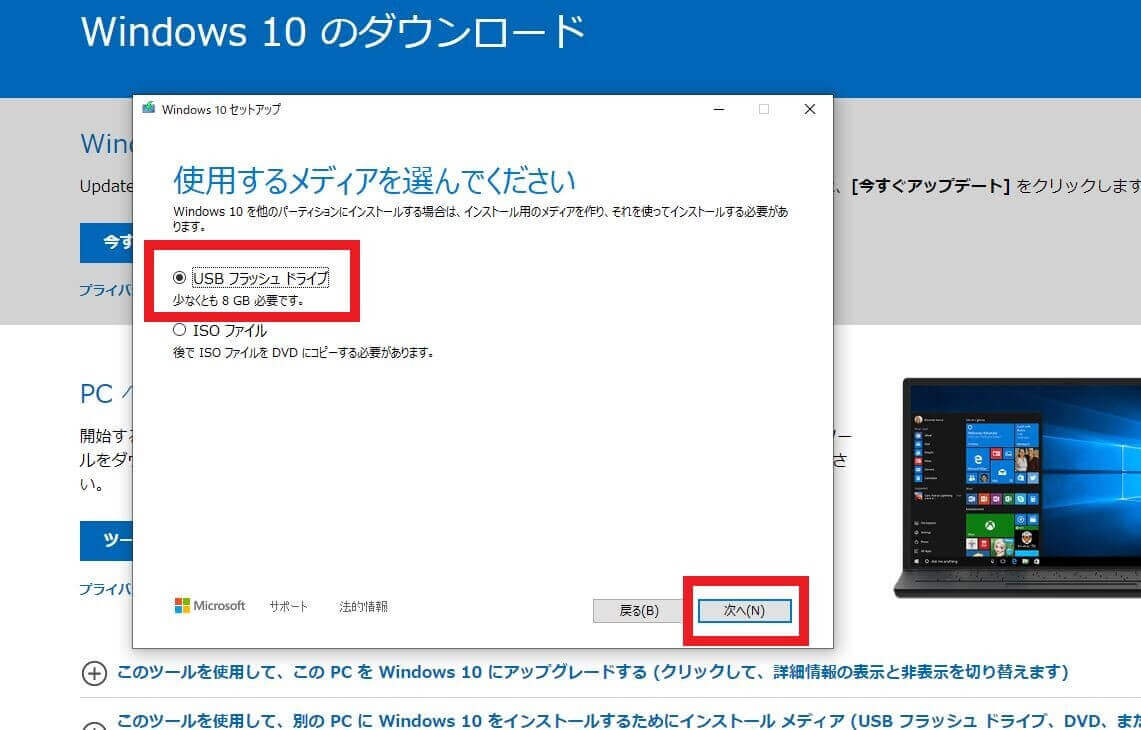The image size is (1141, 730).
Task: Click the laptop image on the webpage
Action: [1017, 488]
